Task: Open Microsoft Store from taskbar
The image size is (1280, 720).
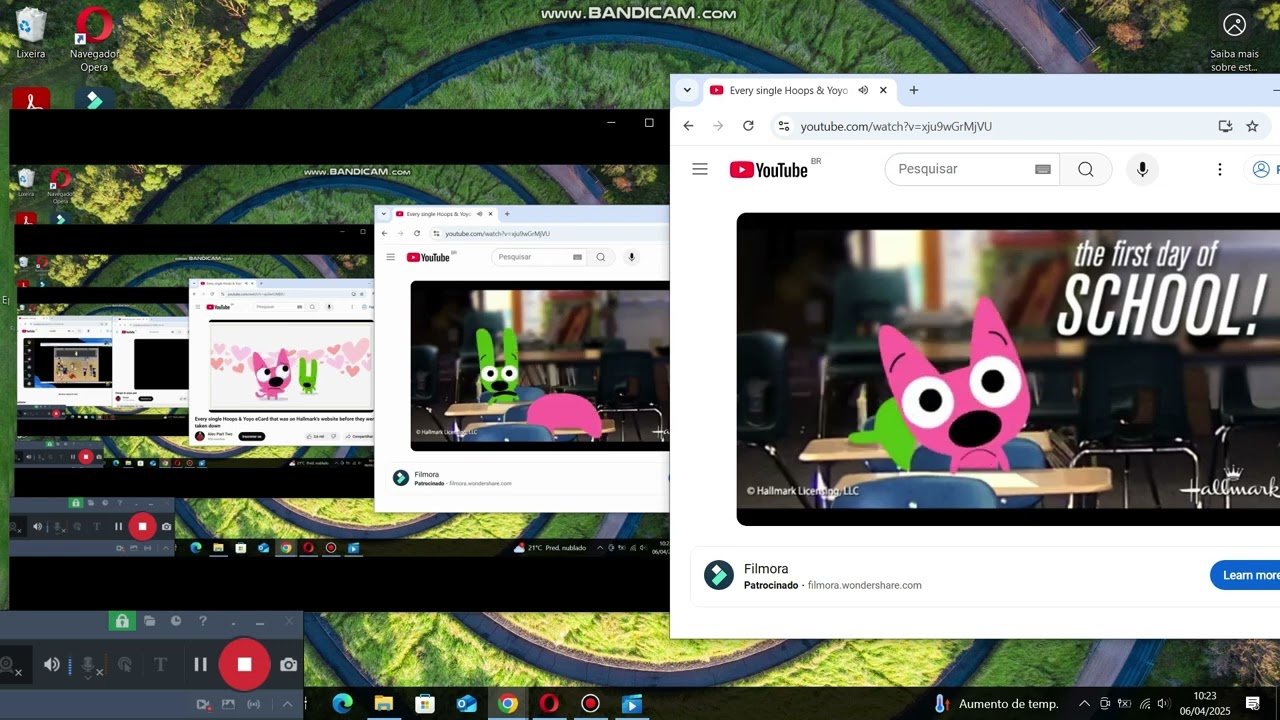Action: pos(425,704)
